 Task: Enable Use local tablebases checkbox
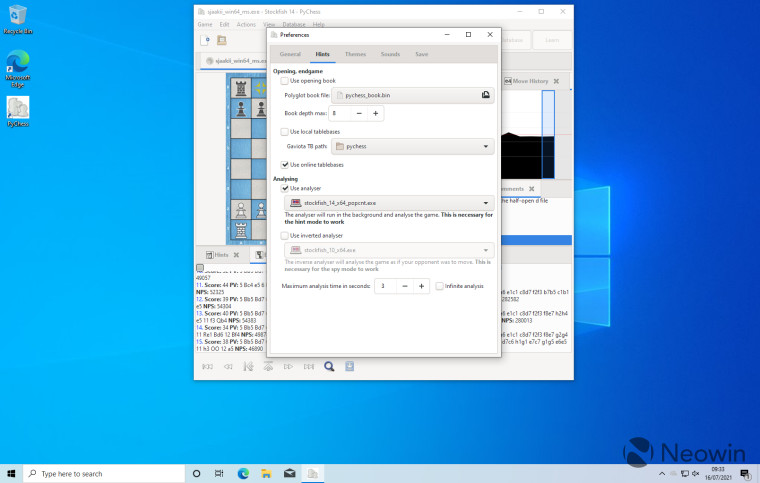(x=285, y=132)
